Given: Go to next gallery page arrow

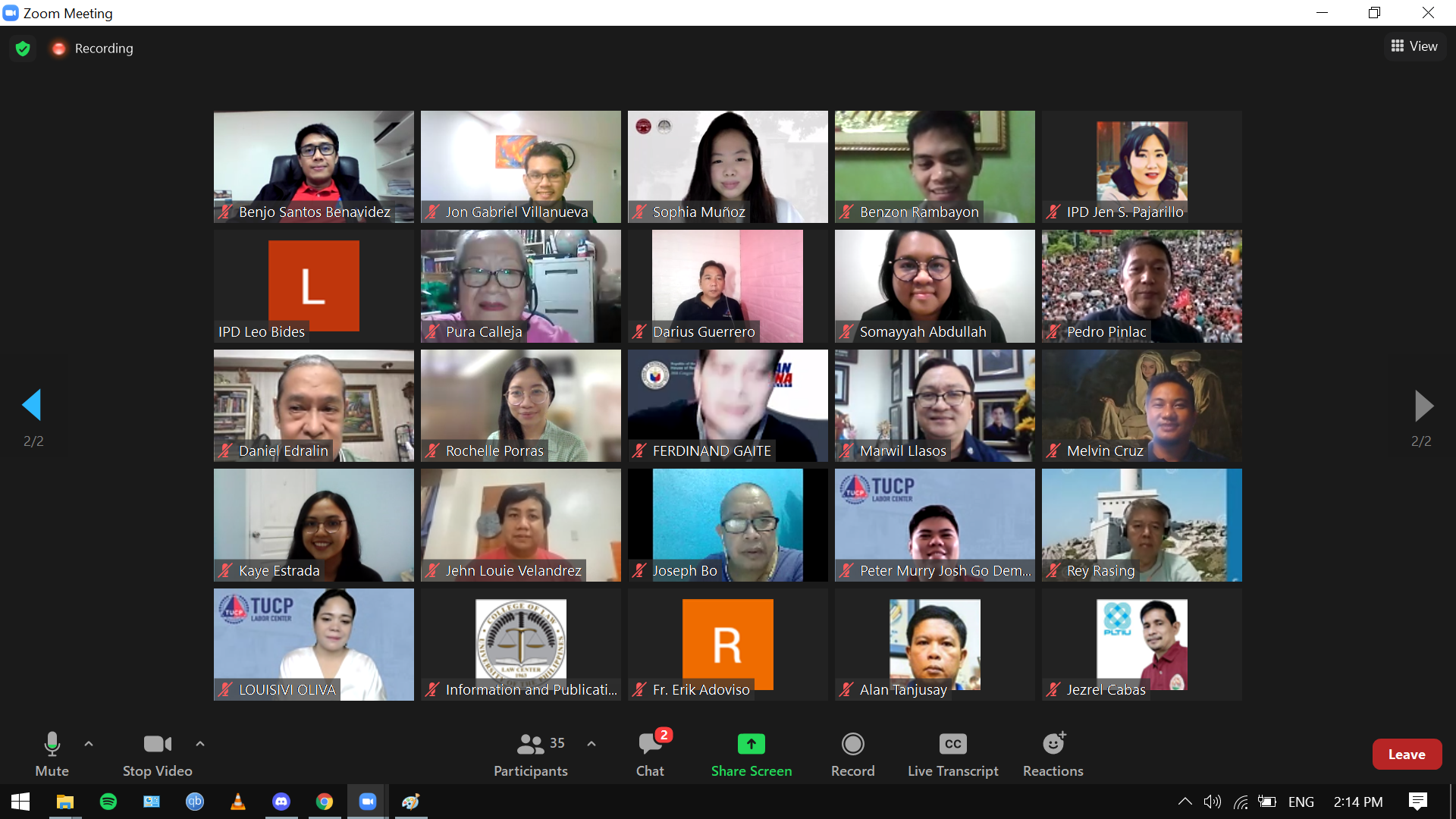Looking at the screenshot, I should pos(1423,406).
